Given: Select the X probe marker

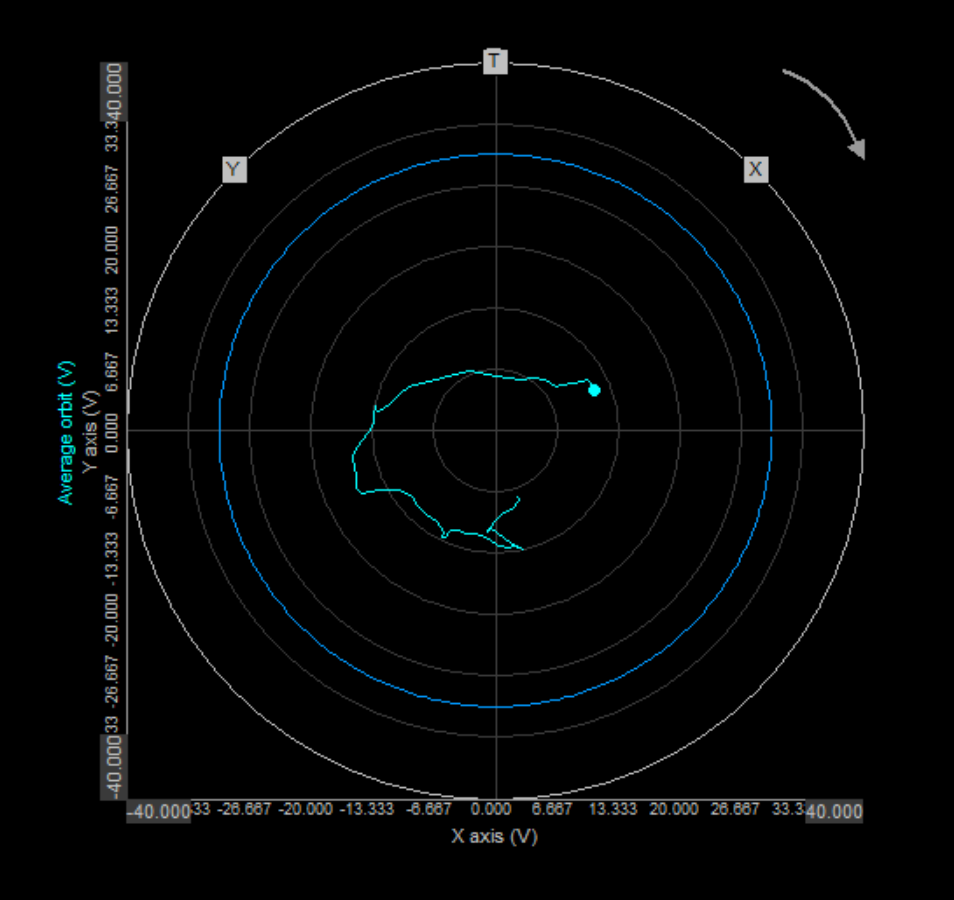Looking at the screenshot, I should tap(756, 169).
